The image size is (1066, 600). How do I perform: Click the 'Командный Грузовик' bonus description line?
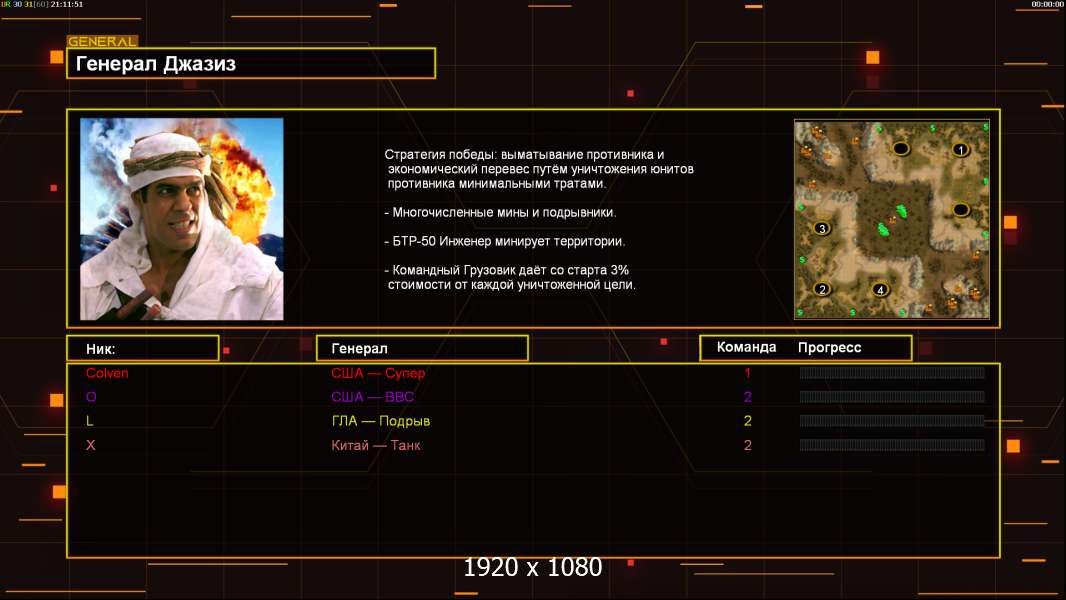(511, 277)
